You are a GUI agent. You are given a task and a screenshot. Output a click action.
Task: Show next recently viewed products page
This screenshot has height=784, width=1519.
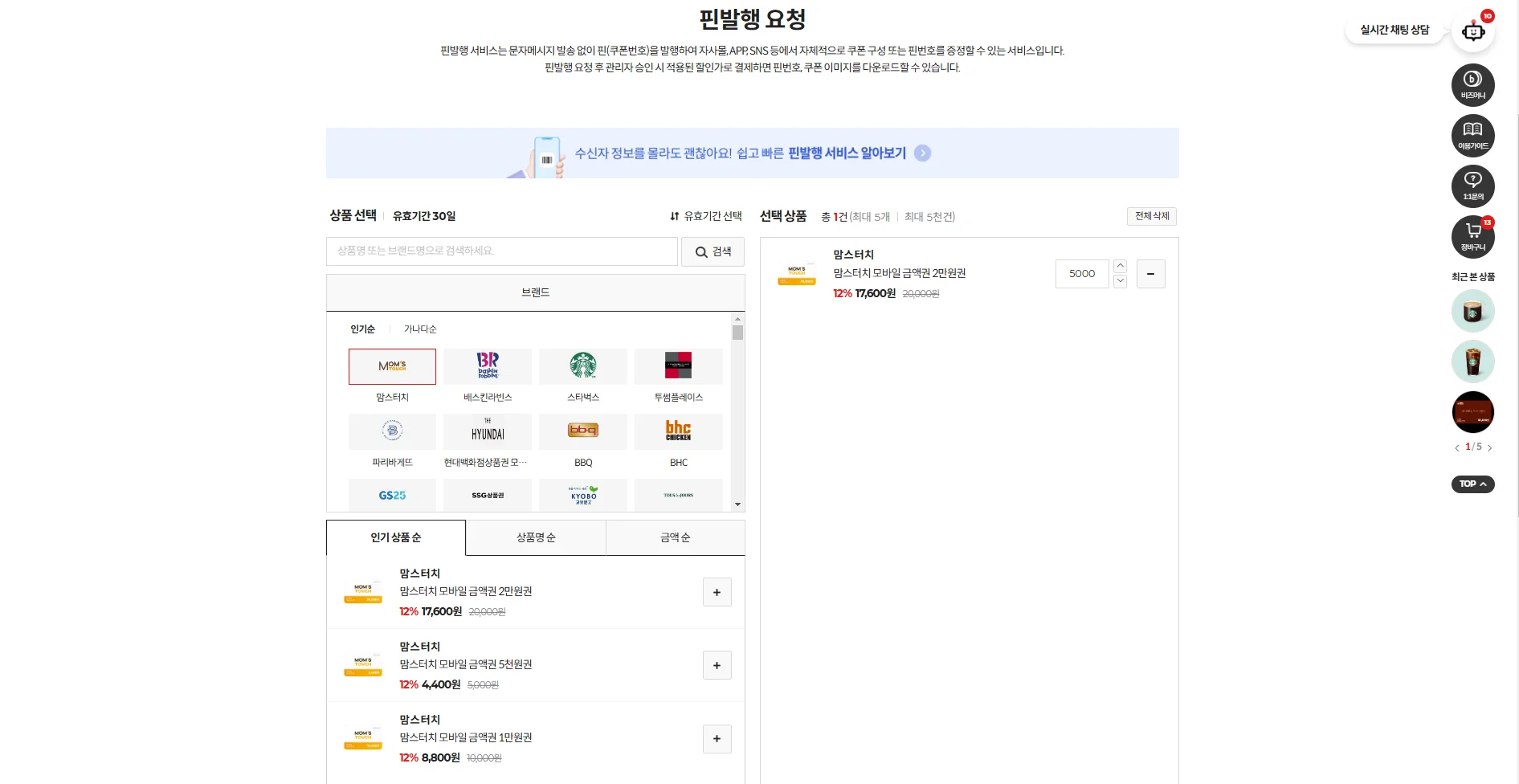click(x=1489, y=448)
